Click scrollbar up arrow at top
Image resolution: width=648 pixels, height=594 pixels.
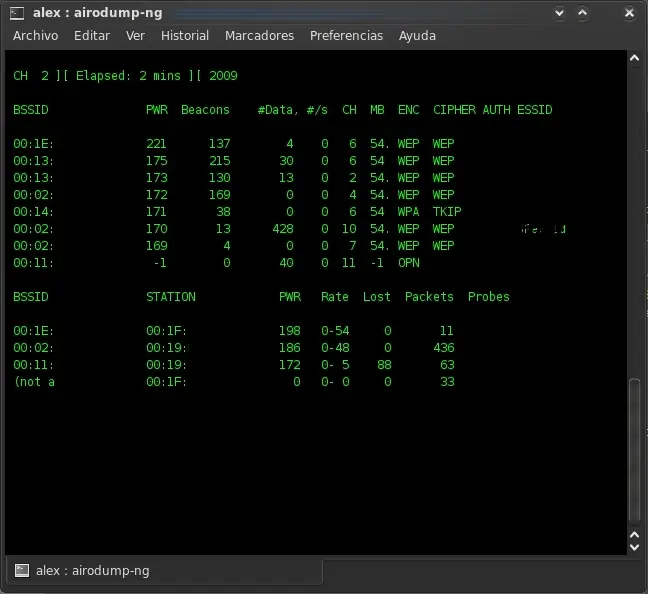(634, 58)
